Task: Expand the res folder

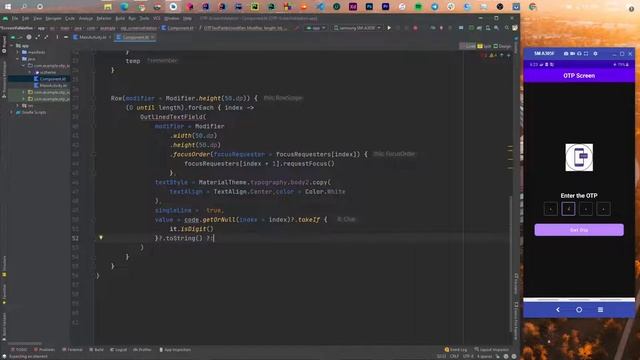Action: pyautogui.click(x=18, y=105)
